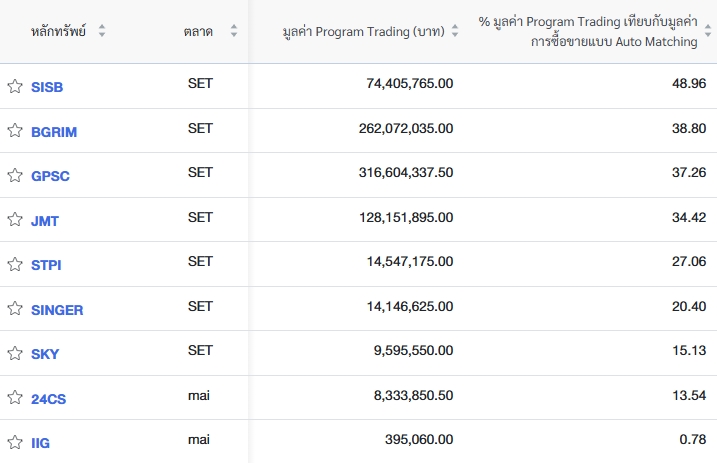This screenshot has height=463, width=717.
Task: Open SISB stock link
Action: tap(47, 87)
